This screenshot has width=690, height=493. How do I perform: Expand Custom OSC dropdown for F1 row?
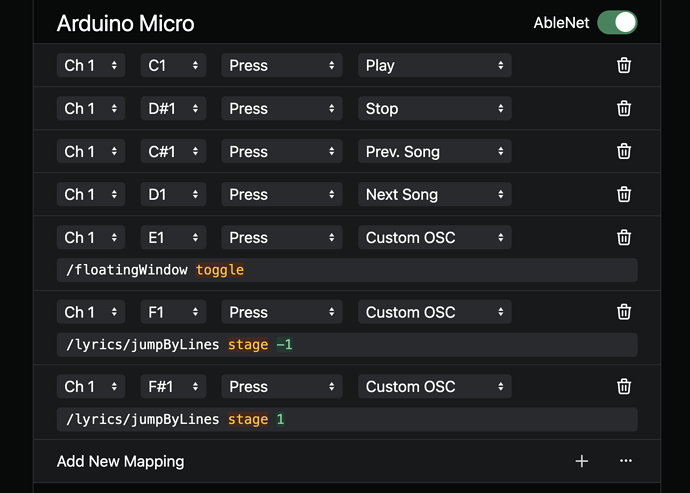[434, 312]
